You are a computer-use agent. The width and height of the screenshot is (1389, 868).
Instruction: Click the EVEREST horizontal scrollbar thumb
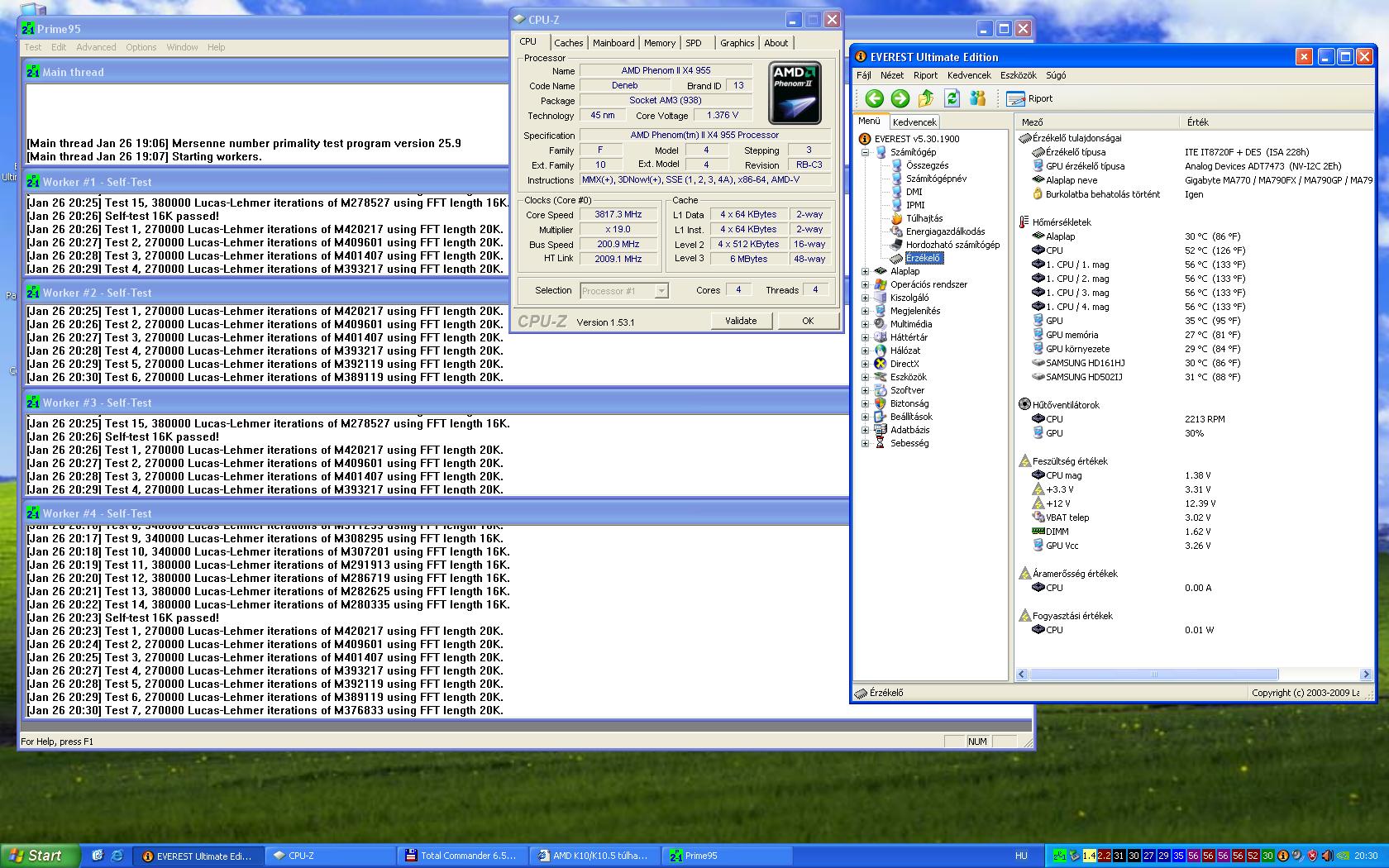(x=1153, y=674)
